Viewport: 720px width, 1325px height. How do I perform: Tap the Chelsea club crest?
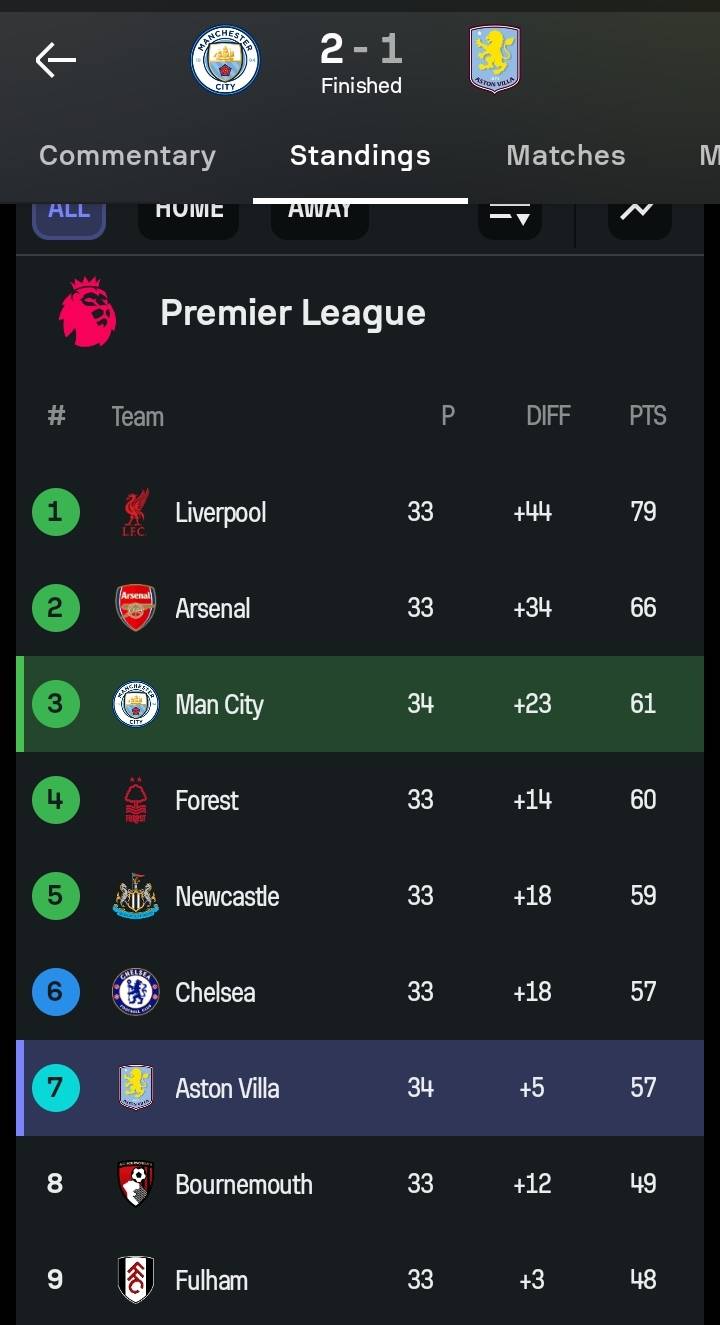[136, 992]
